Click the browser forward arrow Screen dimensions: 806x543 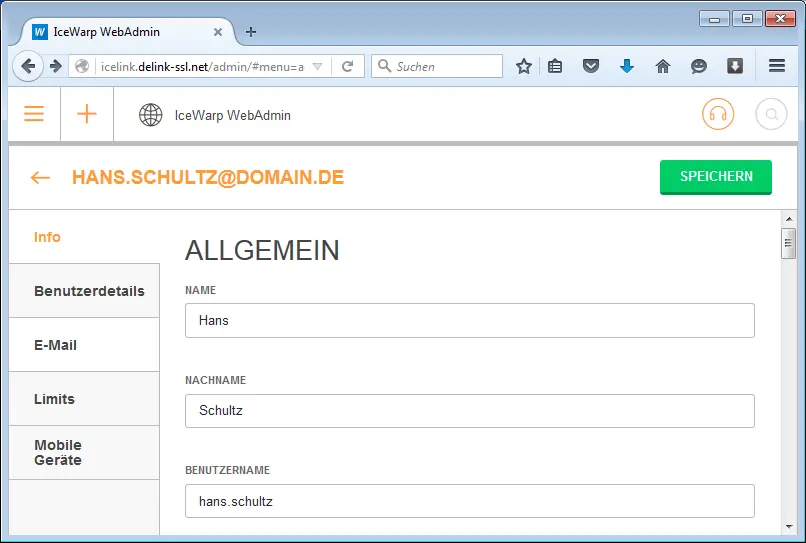(x=56, y=66)
